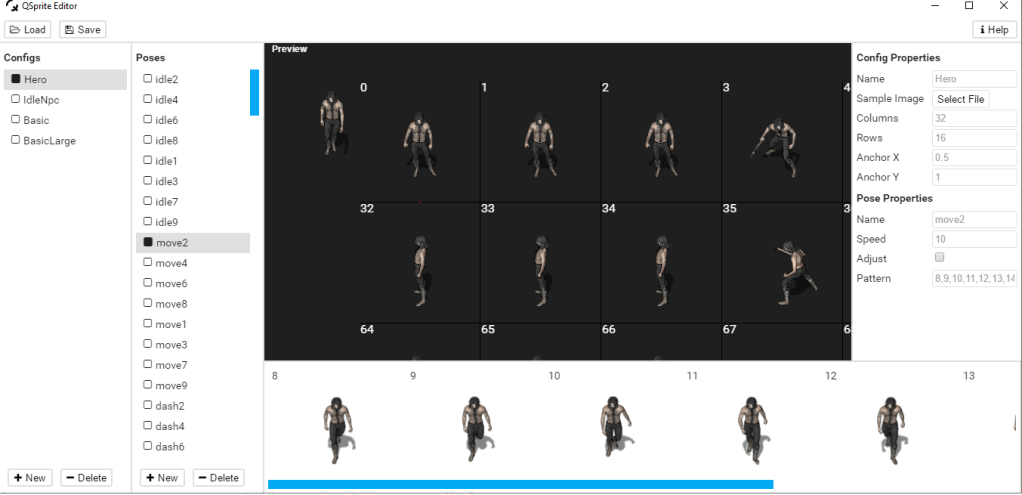The image size is (1022, 495).
Task: Select the Basic config entry
Action: (36, 120)
